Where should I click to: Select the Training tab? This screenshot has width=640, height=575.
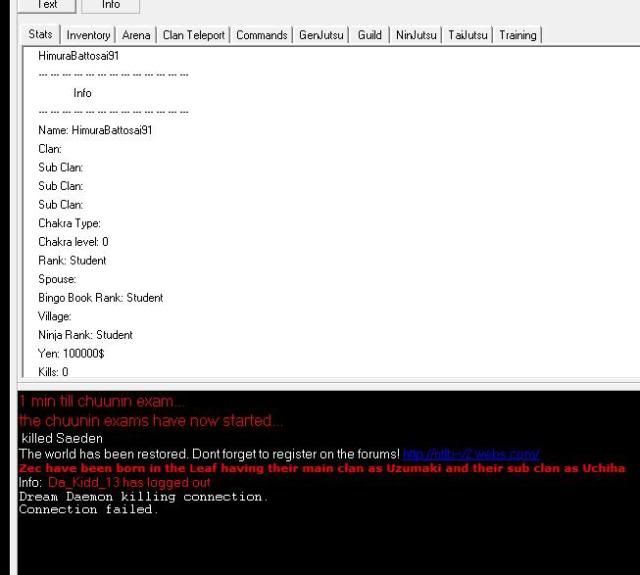(518, 35)
